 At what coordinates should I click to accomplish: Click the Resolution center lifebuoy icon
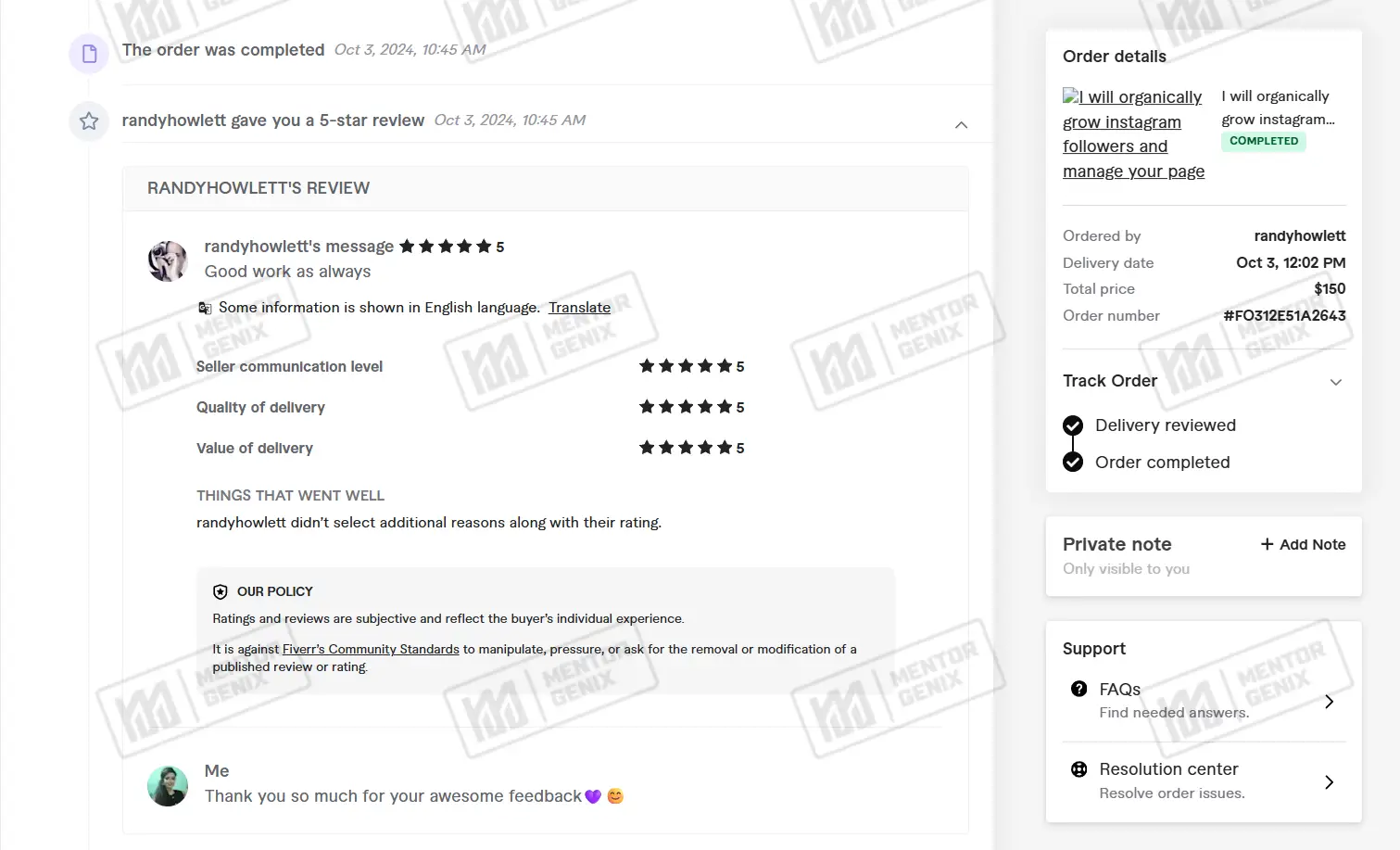(x=1078, y=769)
